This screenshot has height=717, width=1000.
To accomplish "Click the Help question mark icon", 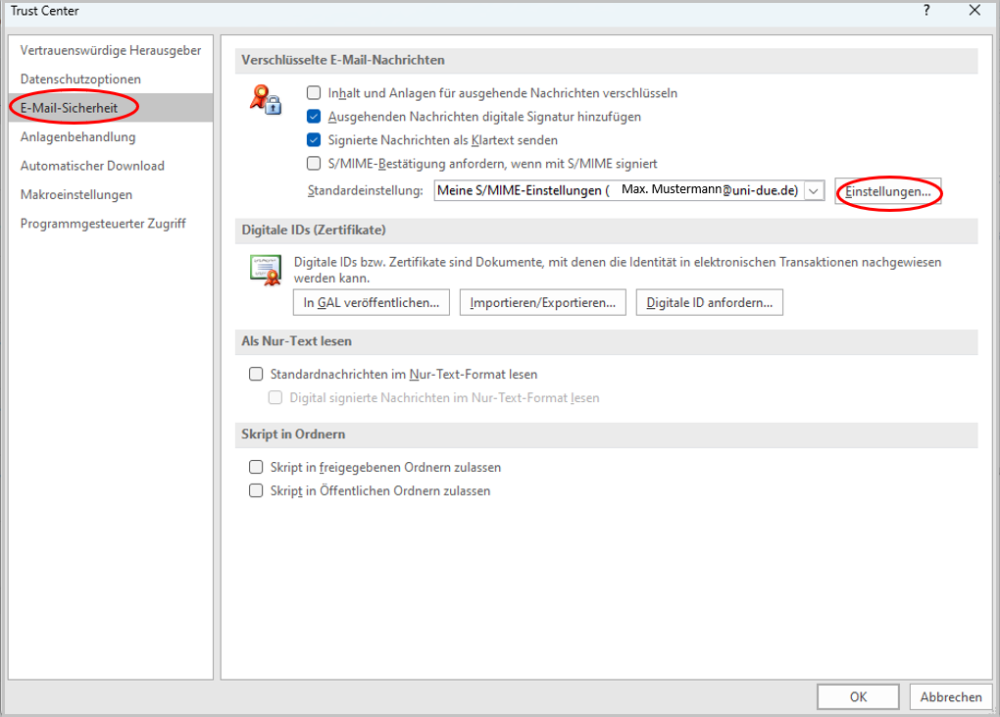I will (927, 11).
